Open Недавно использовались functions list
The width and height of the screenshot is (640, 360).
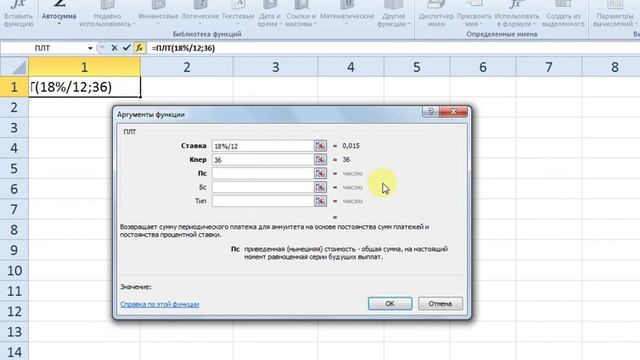coord(107,13)
